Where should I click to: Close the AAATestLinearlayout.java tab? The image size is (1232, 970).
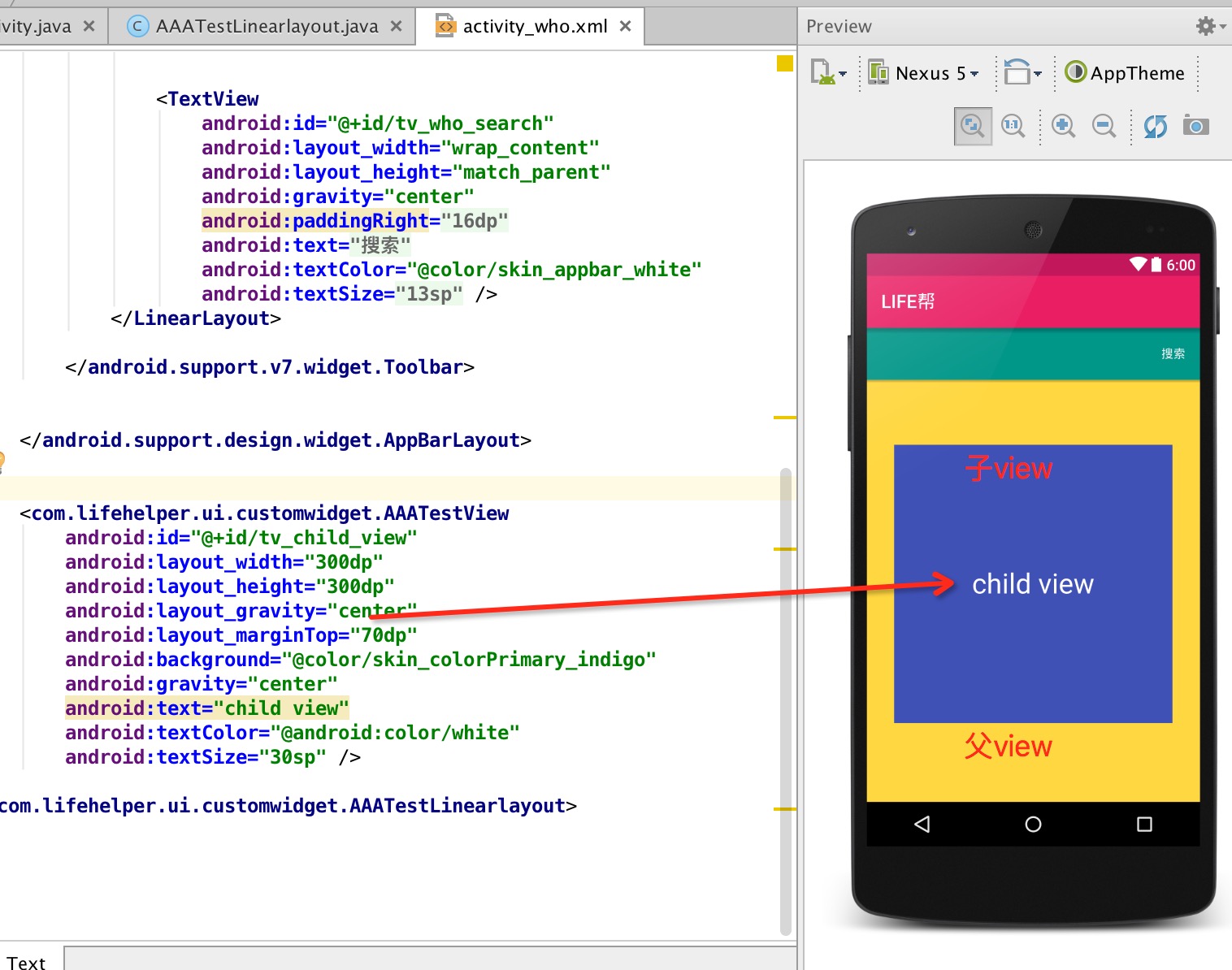(x=397, y=27)
